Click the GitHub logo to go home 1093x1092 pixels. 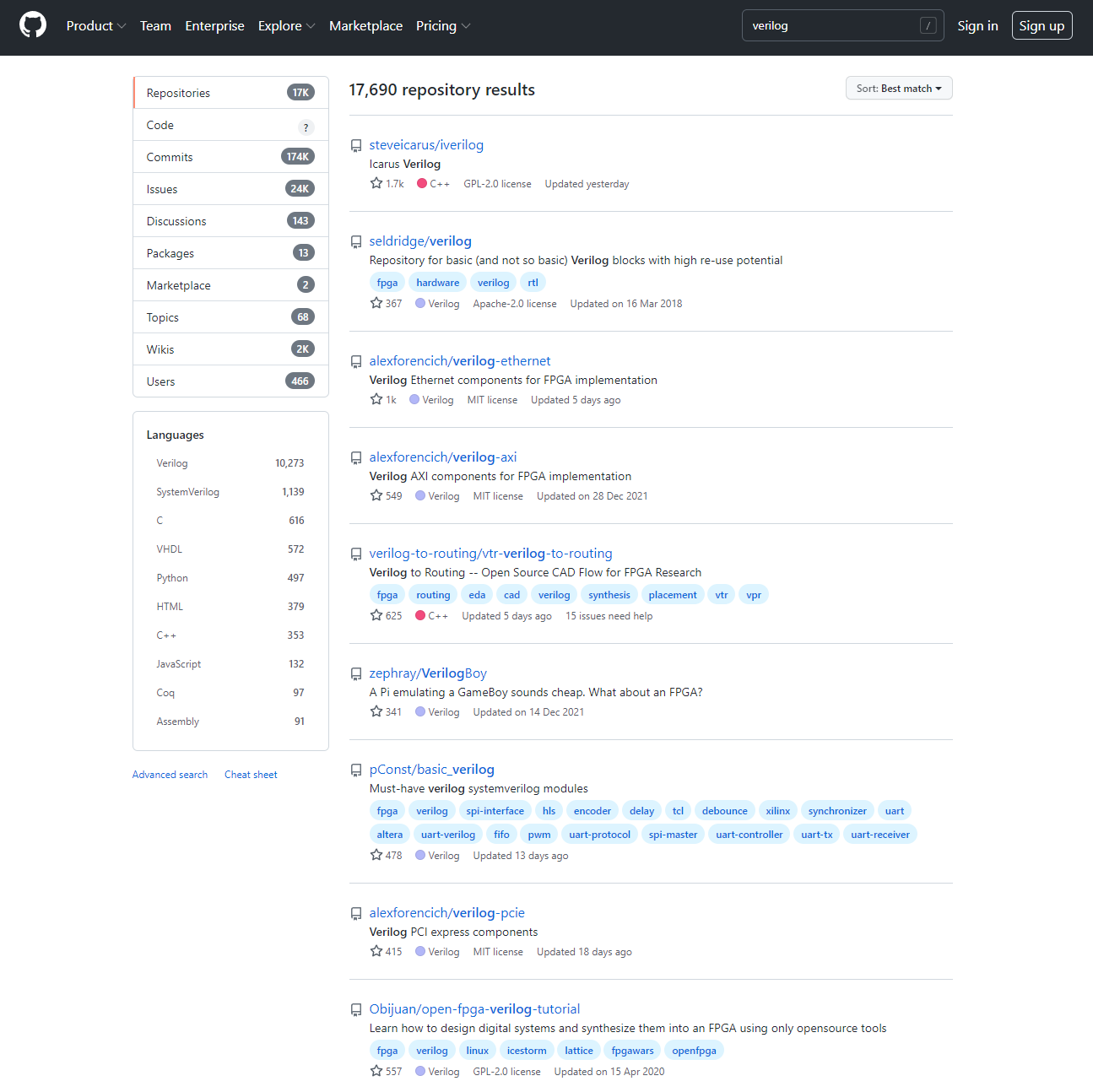(32, 24)
